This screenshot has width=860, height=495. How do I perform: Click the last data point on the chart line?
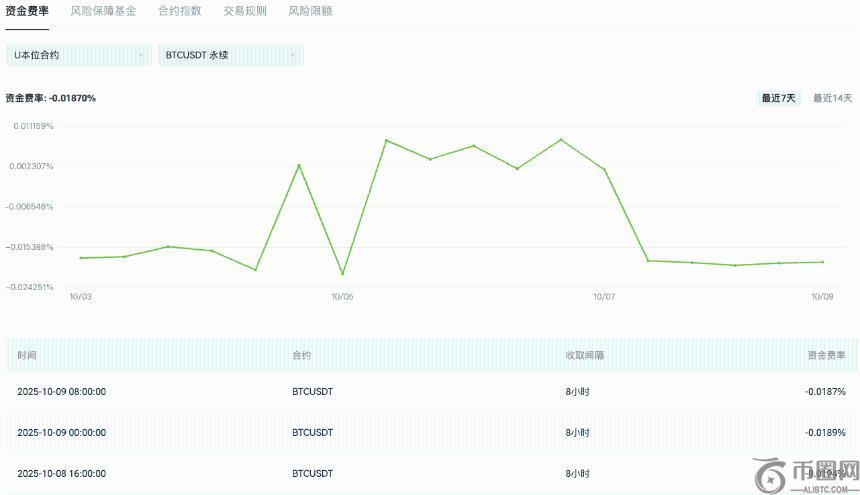tap(822, 262)
